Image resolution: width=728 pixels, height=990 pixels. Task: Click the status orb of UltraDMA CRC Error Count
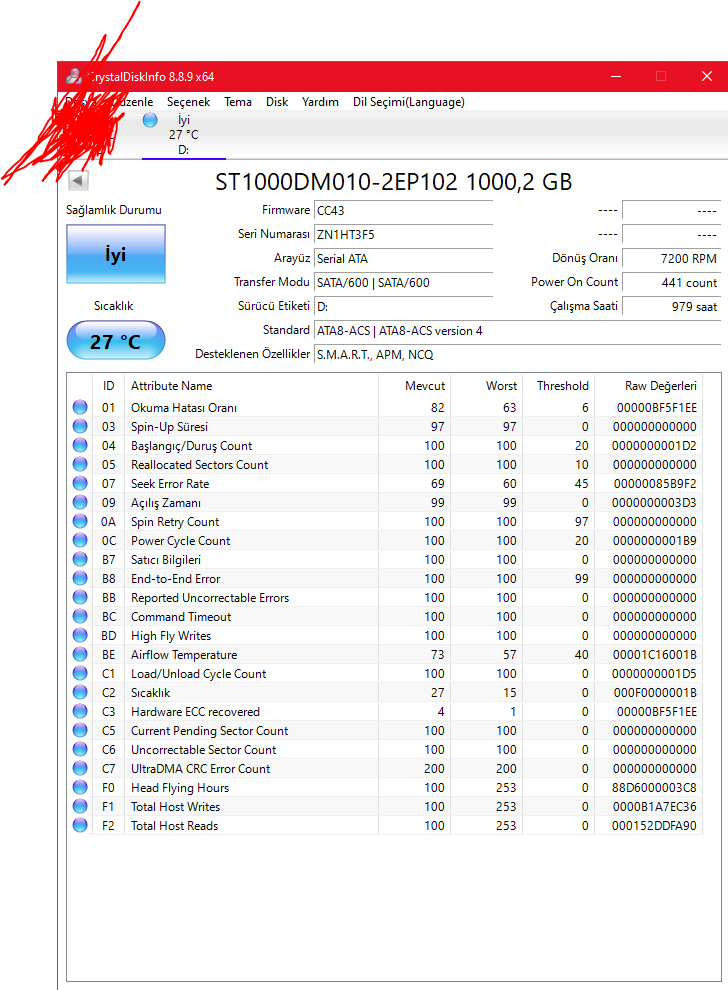pos(80,768)
